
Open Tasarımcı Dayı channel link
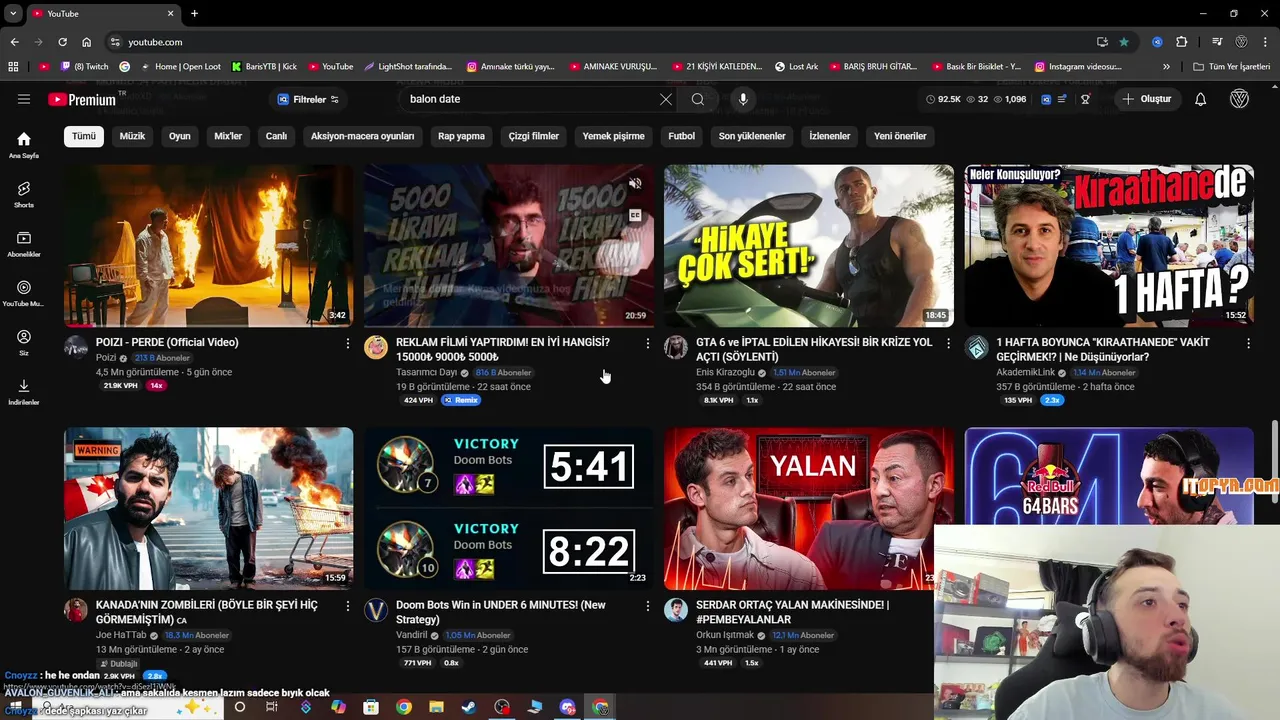click(x=426, y=372)
